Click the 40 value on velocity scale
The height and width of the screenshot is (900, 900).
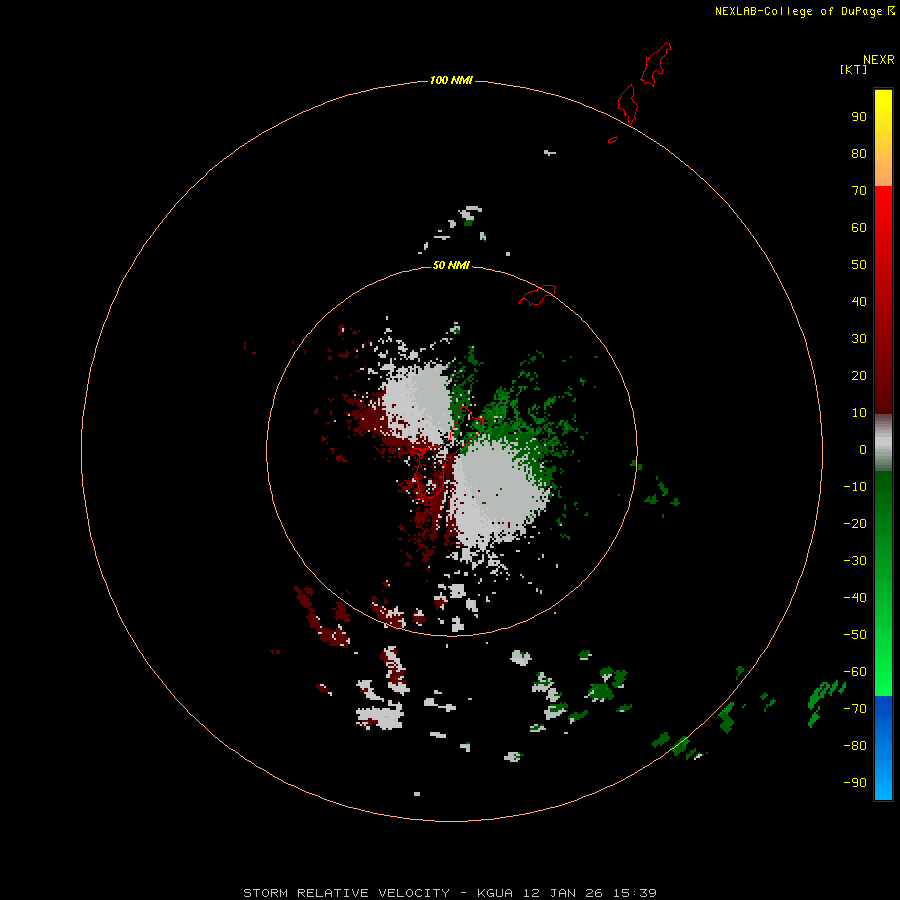(x=859, y=301)
